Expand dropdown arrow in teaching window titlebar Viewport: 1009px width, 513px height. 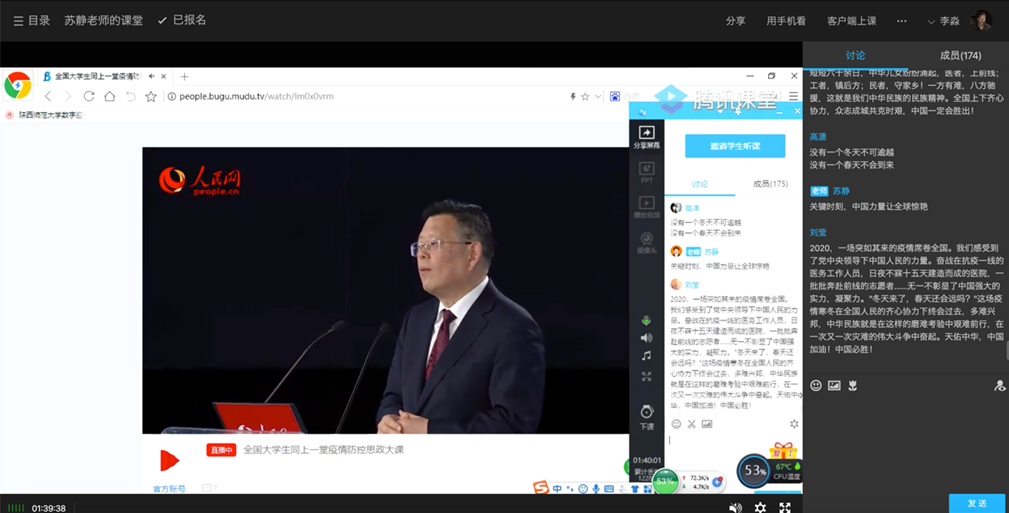720,112
